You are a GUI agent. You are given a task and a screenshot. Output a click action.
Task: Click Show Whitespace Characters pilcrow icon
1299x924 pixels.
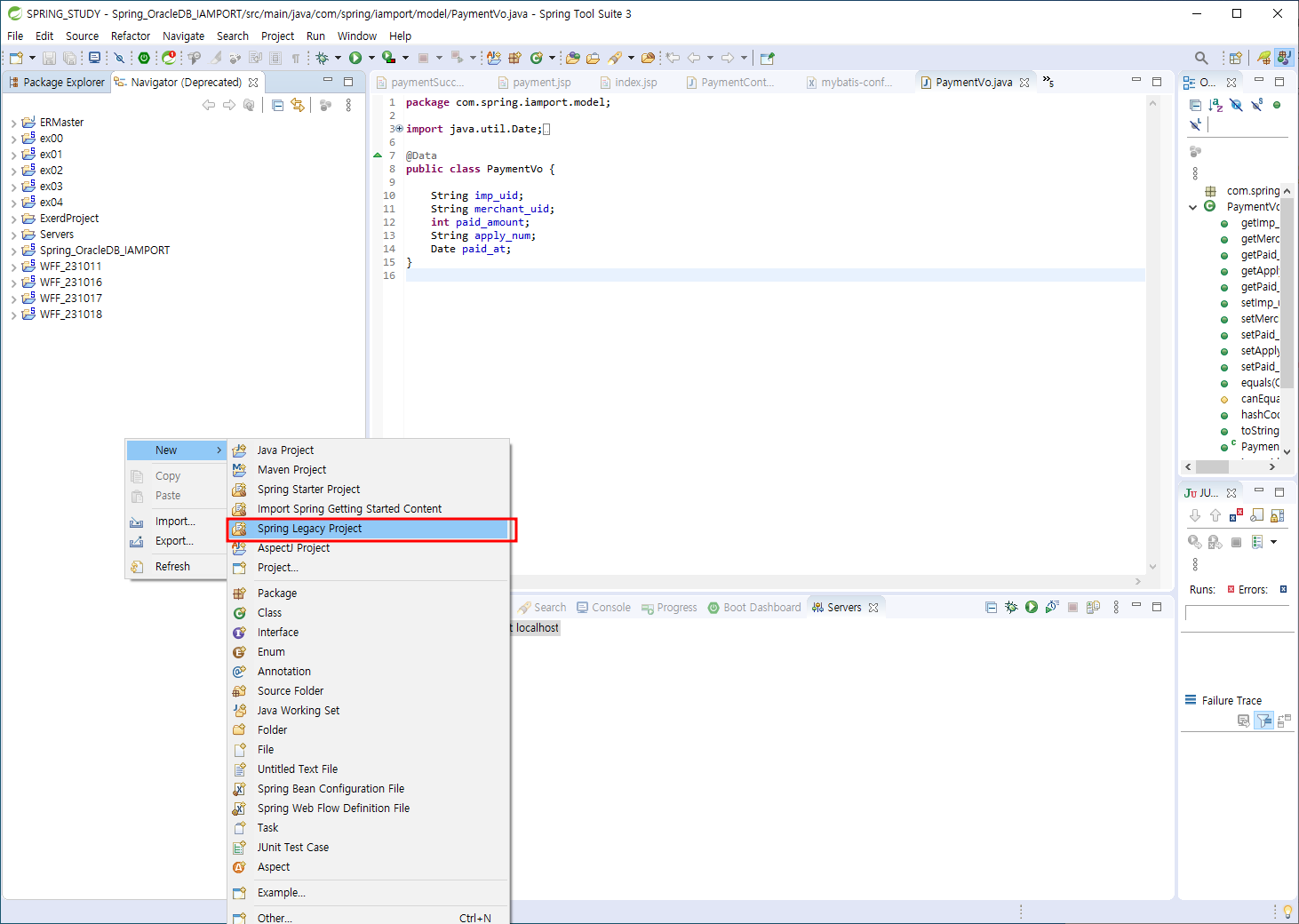point(296,58)
